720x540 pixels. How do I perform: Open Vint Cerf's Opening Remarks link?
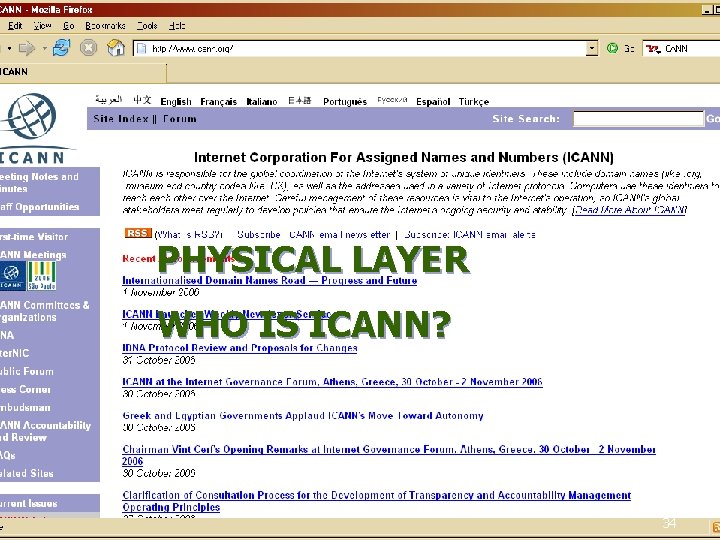pyautogui.click(x=389, y=449)
